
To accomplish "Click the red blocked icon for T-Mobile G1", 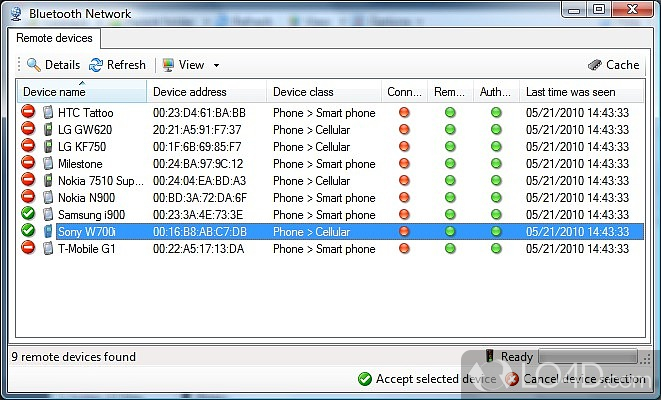I will (x=28, y=247).
